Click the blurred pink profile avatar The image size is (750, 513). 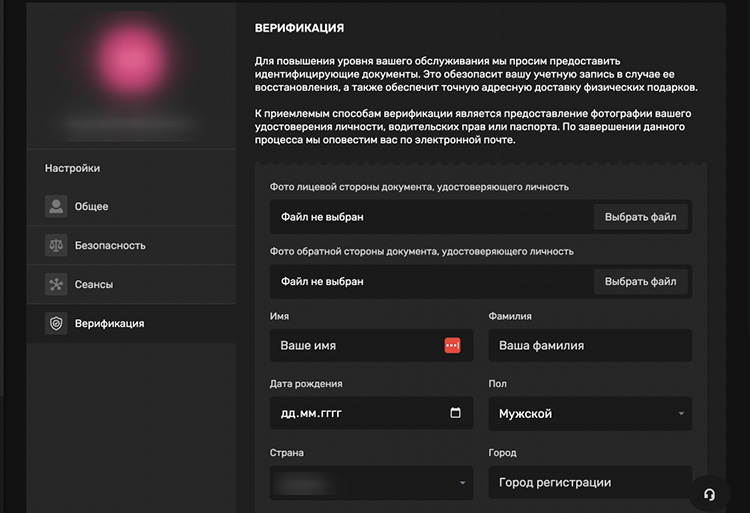(130, 60)
